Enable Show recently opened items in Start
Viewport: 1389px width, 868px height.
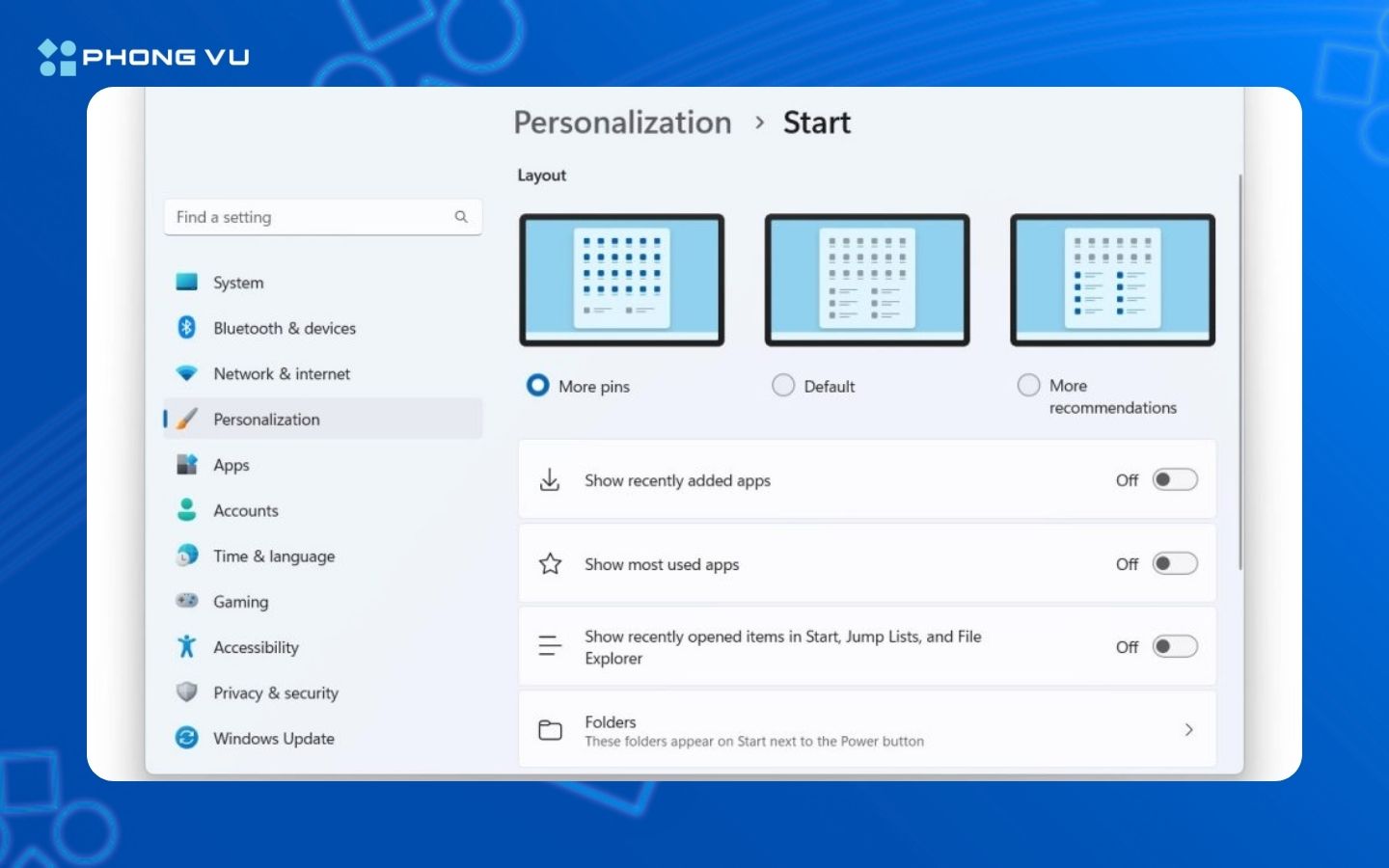tap(1175, 646)
